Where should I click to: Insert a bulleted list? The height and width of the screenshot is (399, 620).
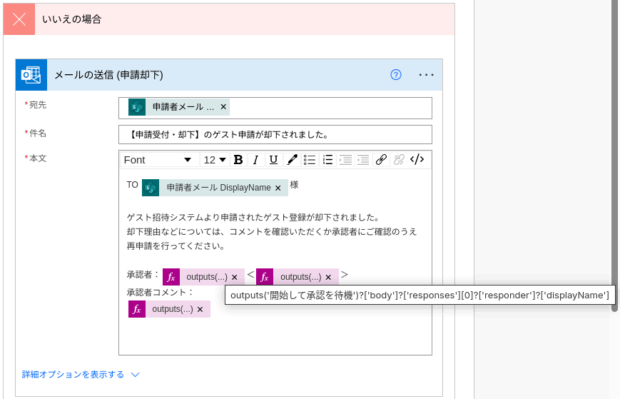(x=310, y=160)
